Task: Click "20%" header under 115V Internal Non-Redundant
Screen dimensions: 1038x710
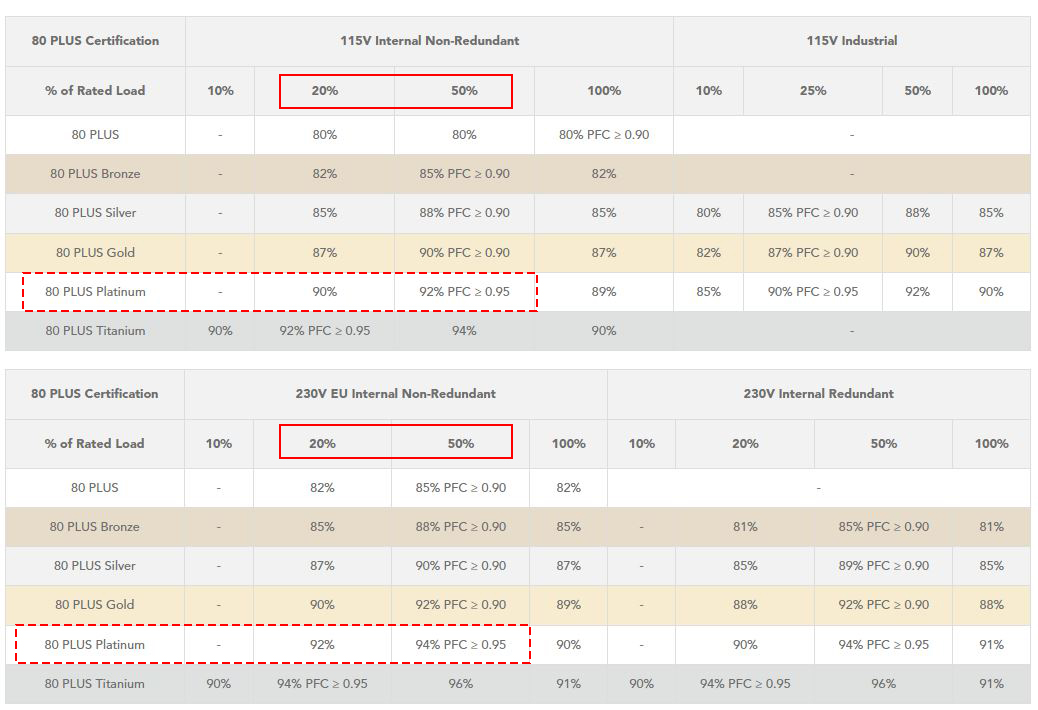Action: pyautogui.click(x=324, y=91)
